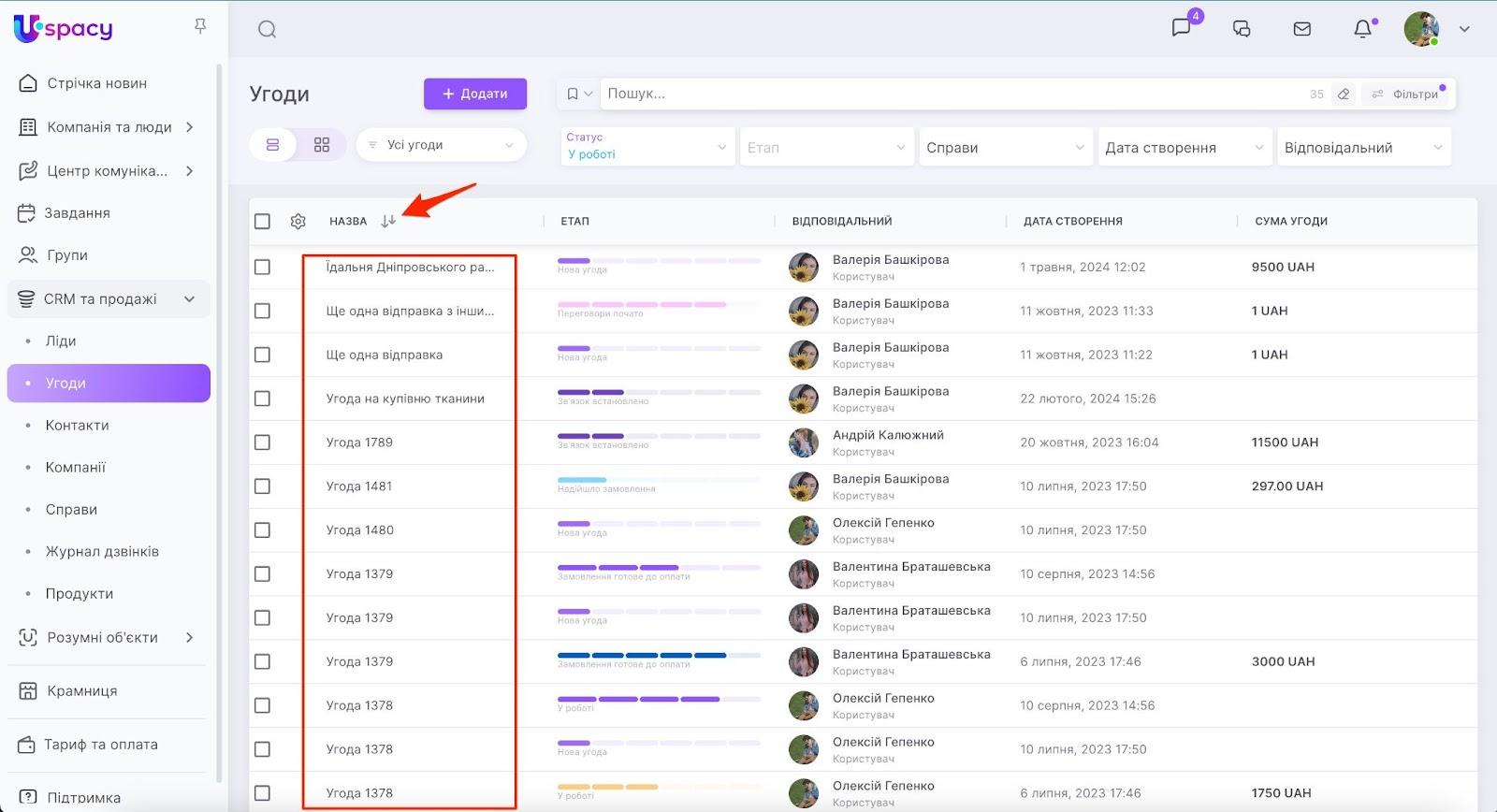This screenshot has width=1497, height=812.
Task: Click table column settings gear icon
Action: coord(298,222)
